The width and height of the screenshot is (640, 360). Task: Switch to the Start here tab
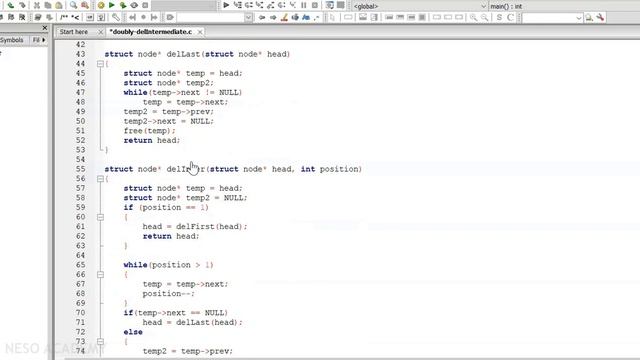[74, 31]
